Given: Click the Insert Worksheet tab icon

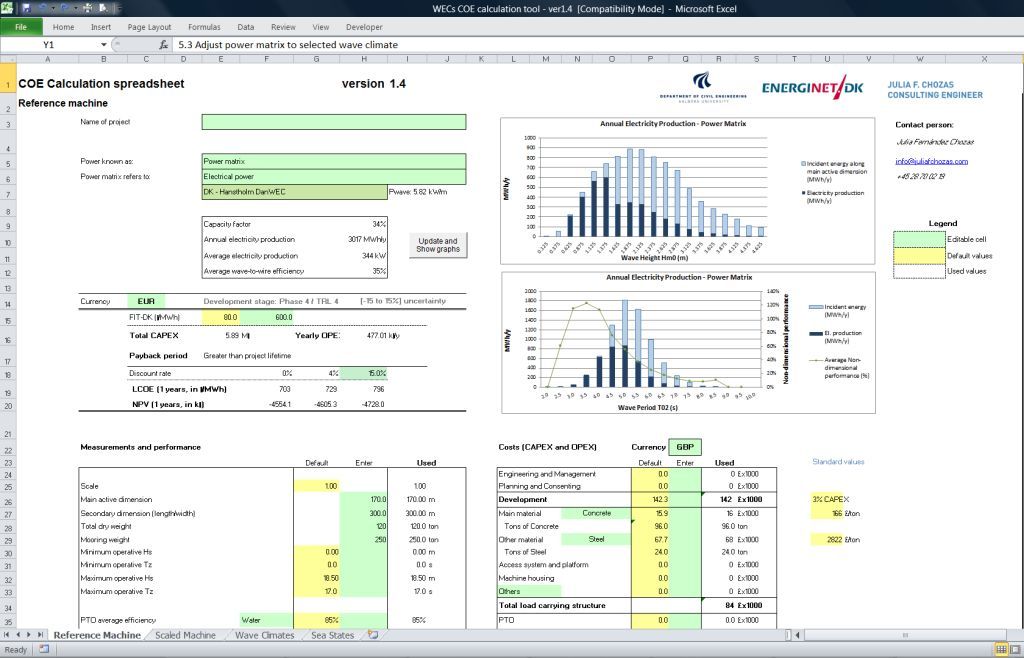Looking at the screenshot, I should tap(373, 634).
